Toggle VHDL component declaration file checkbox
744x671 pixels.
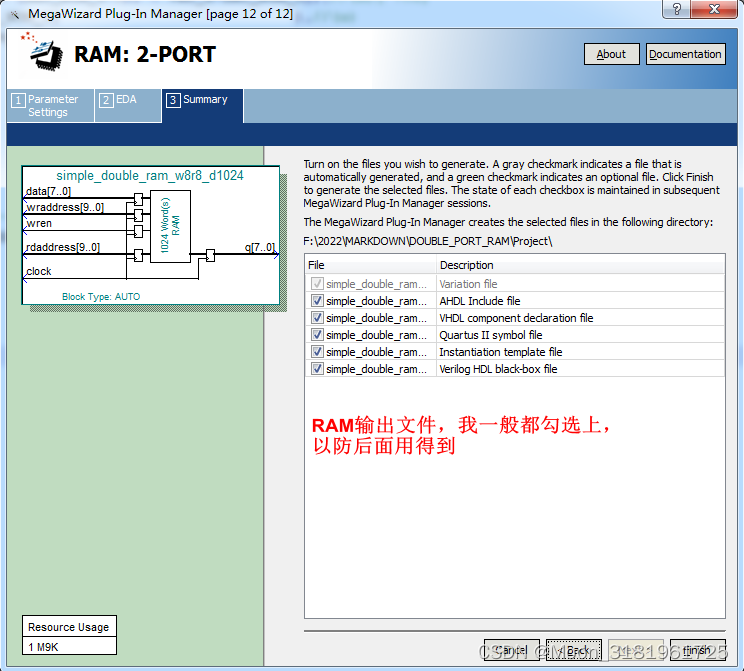pyautogui.click(x=317, y=318)
